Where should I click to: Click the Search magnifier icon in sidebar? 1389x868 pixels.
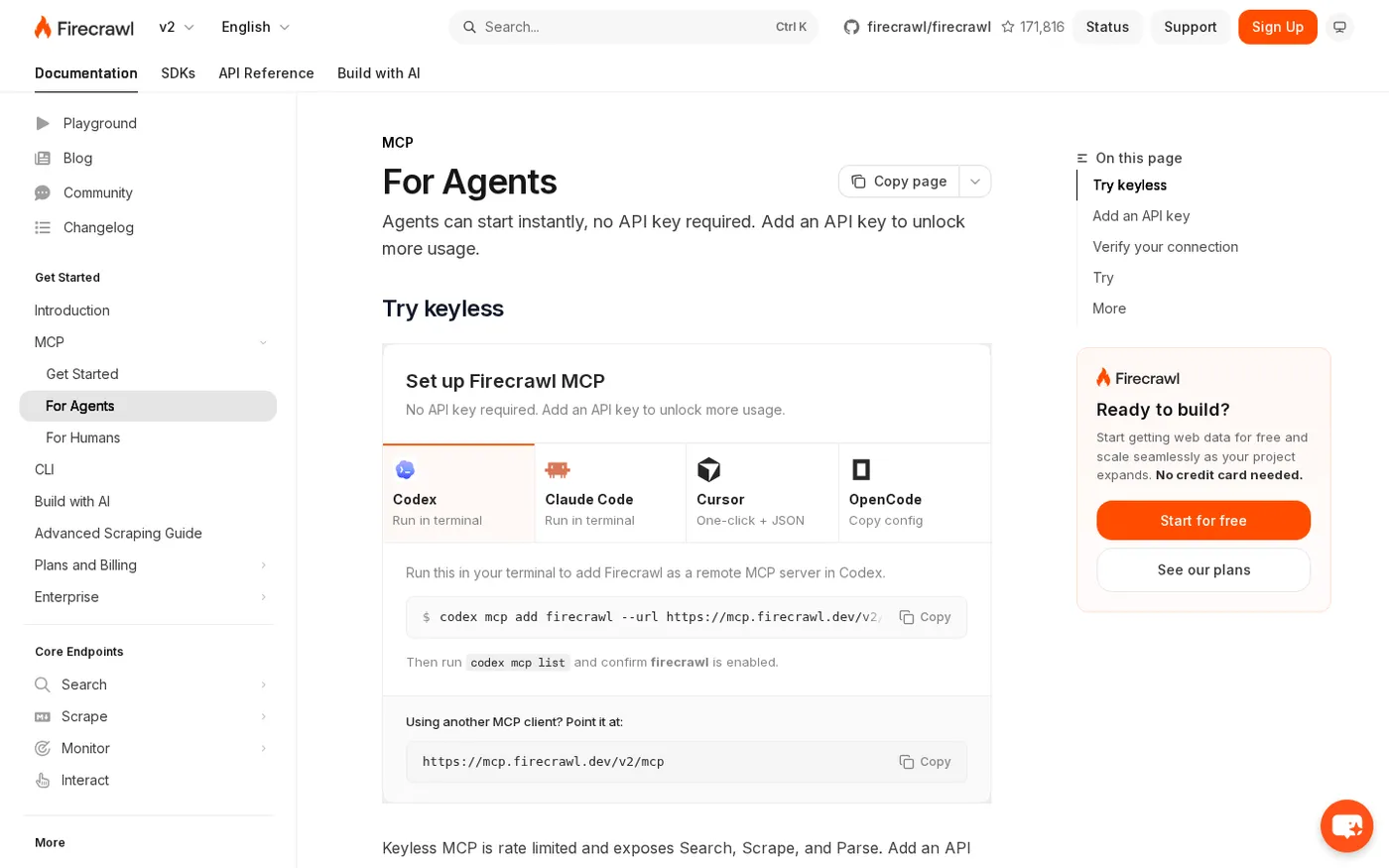tap(43, 684)
